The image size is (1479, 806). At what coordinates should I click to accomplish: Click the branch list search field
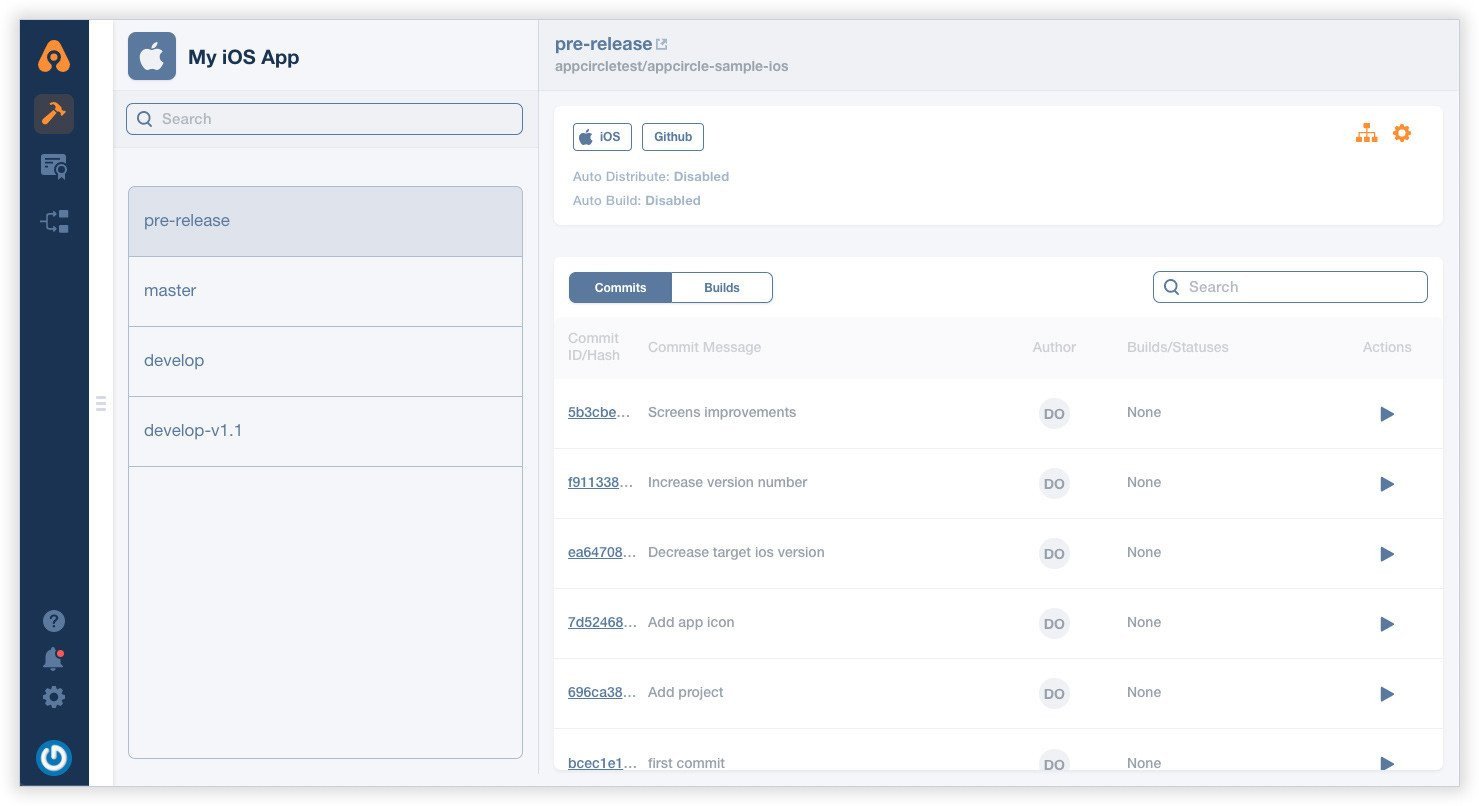click(x=324, y=119)
